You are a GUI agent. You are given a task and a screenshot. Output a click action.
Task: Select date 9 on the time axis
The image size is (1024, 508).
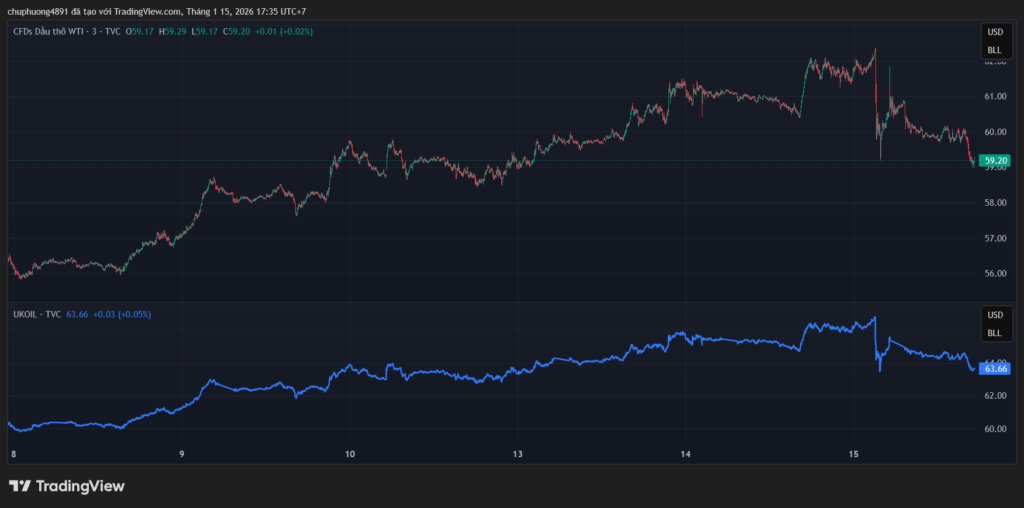coord(181,454)
